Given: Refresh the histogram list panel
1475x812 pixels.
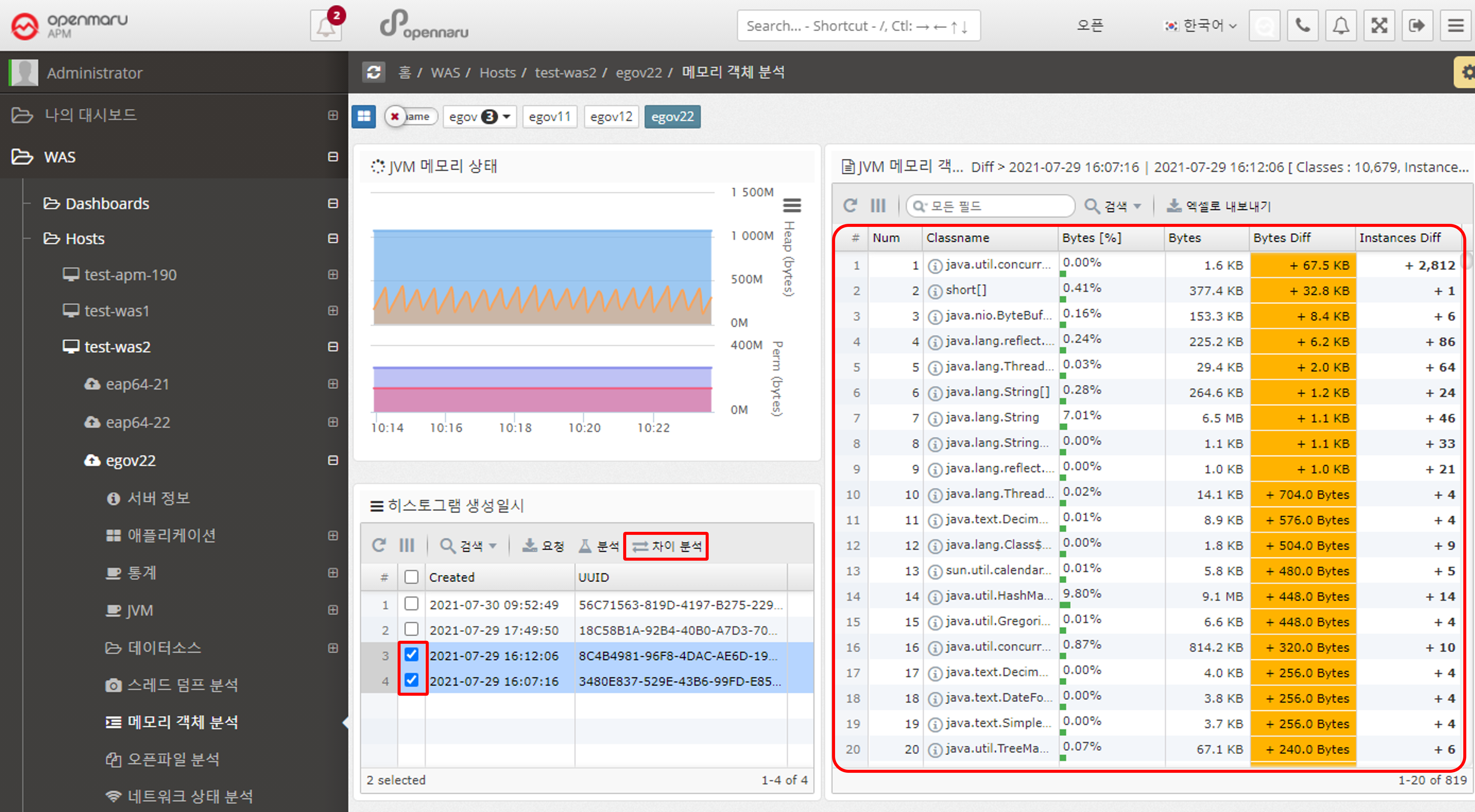Looking at the screenshot, I should click(379, 545).
